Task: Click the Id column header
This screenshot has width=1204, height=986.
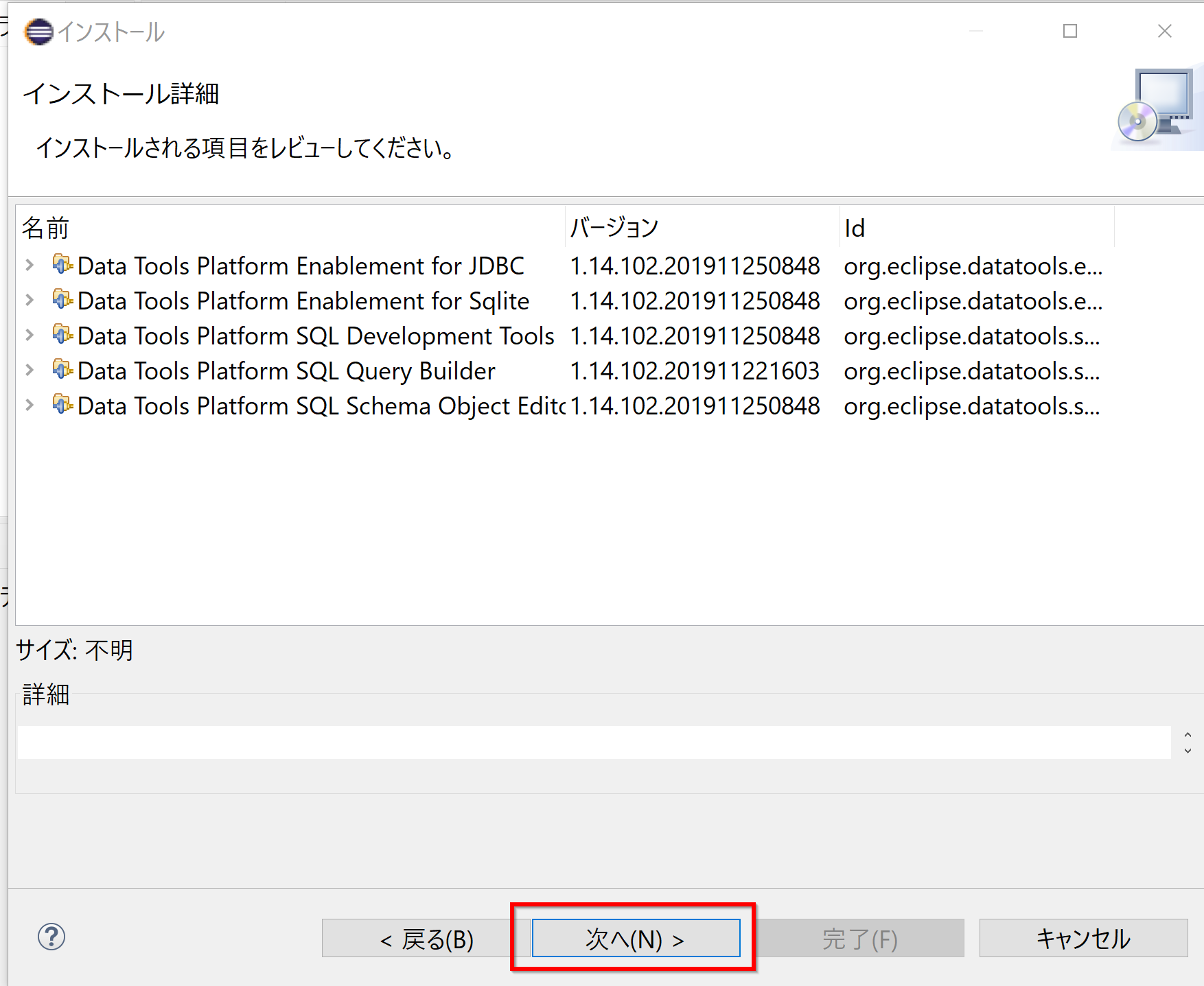Action: 977,228
